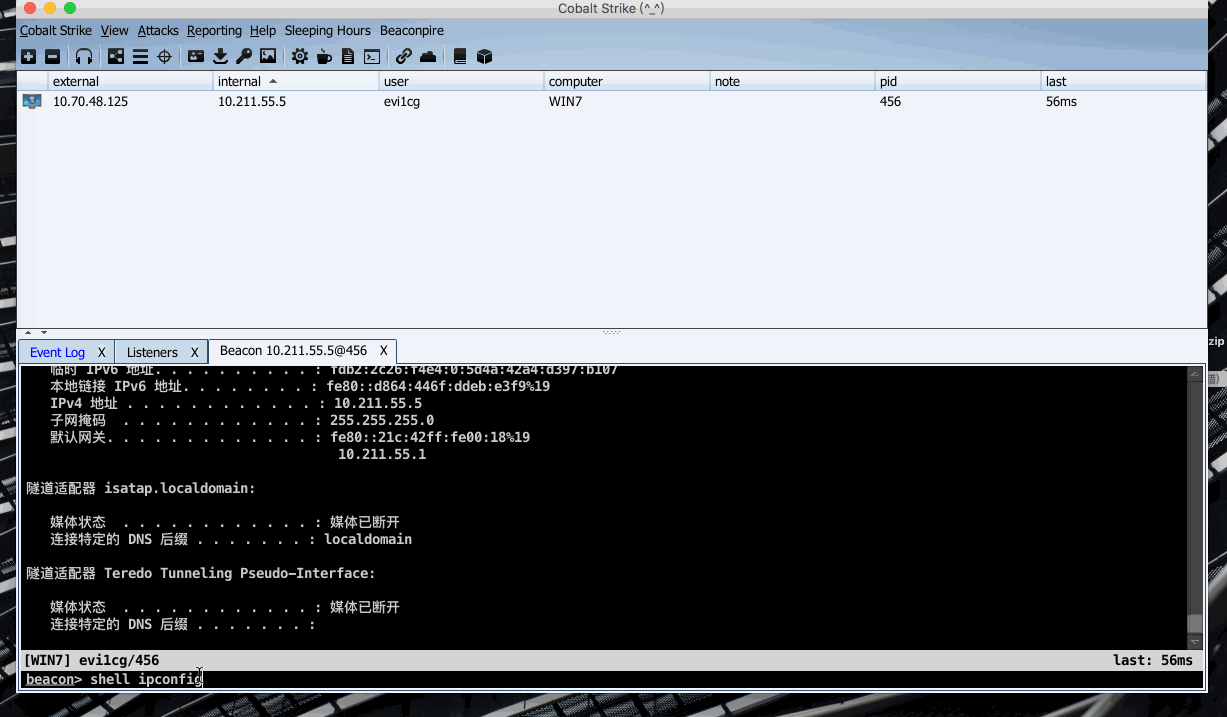Click the Scripted Web Delivery terminal icon
The image size is (1227, 717).
point(372,57)
